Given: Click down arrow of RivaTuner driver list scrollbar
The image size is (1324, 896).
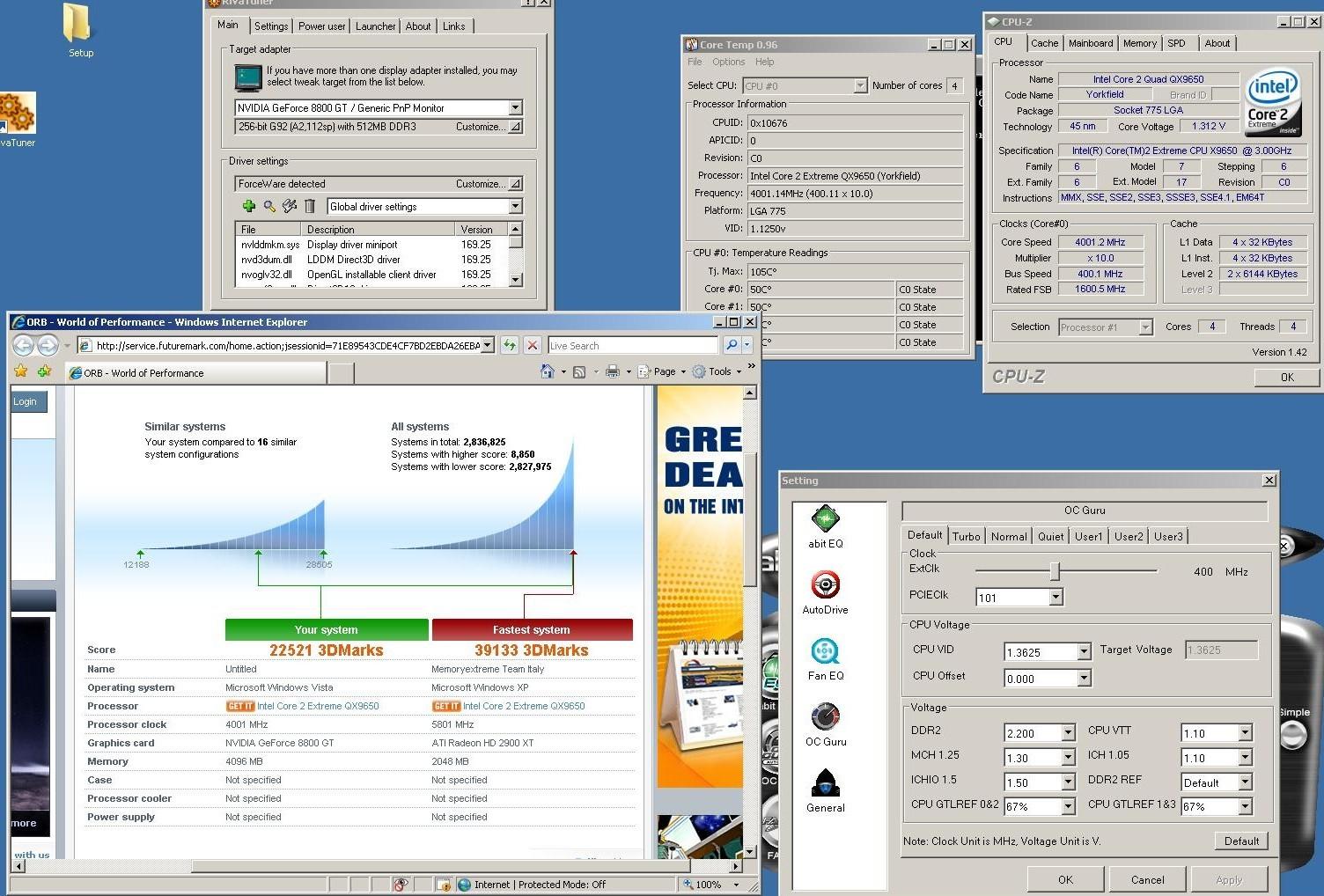Looking at the screenshot, I should pos(516,280).
